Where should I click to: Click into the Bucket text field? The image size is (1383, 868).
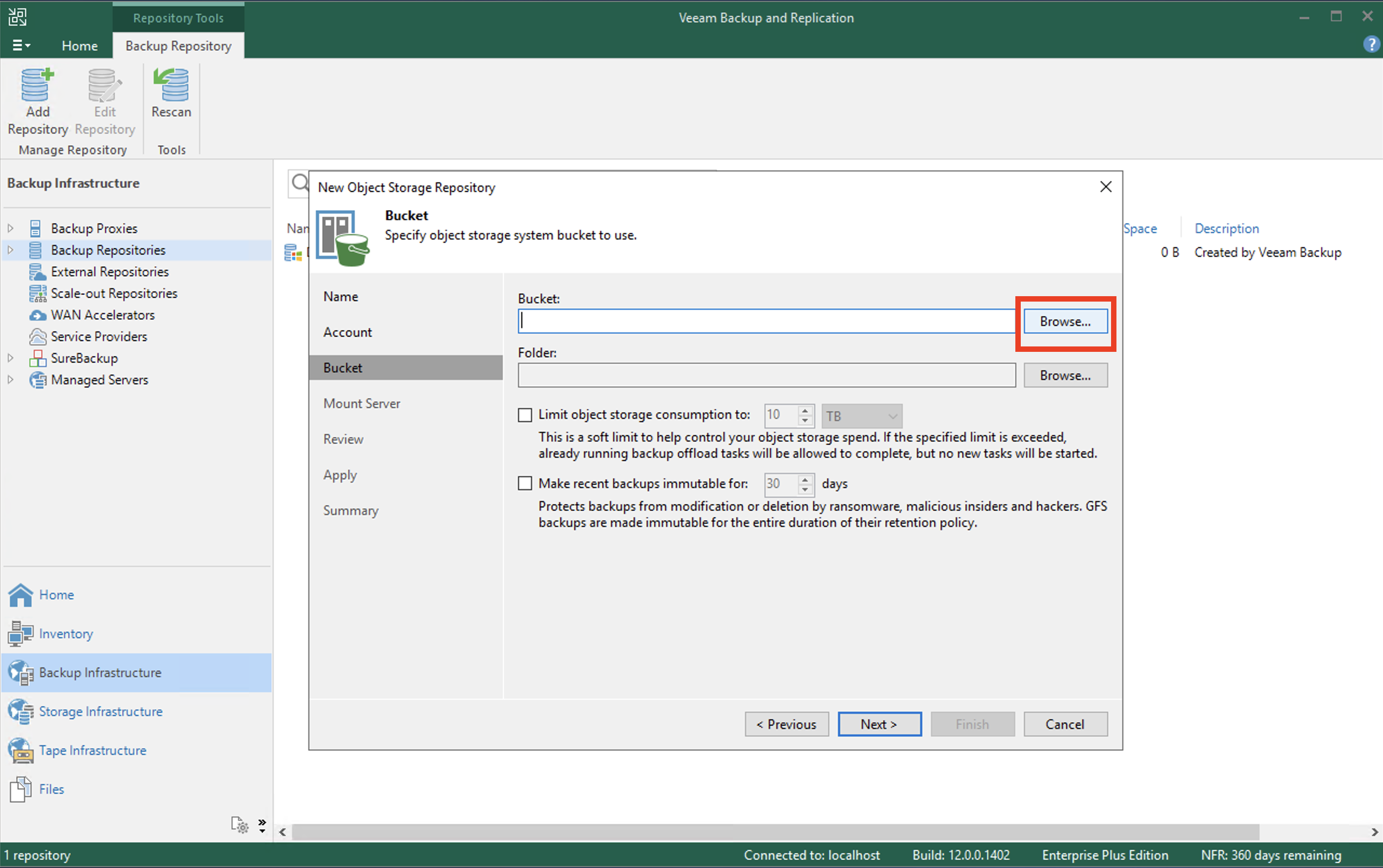767,322
